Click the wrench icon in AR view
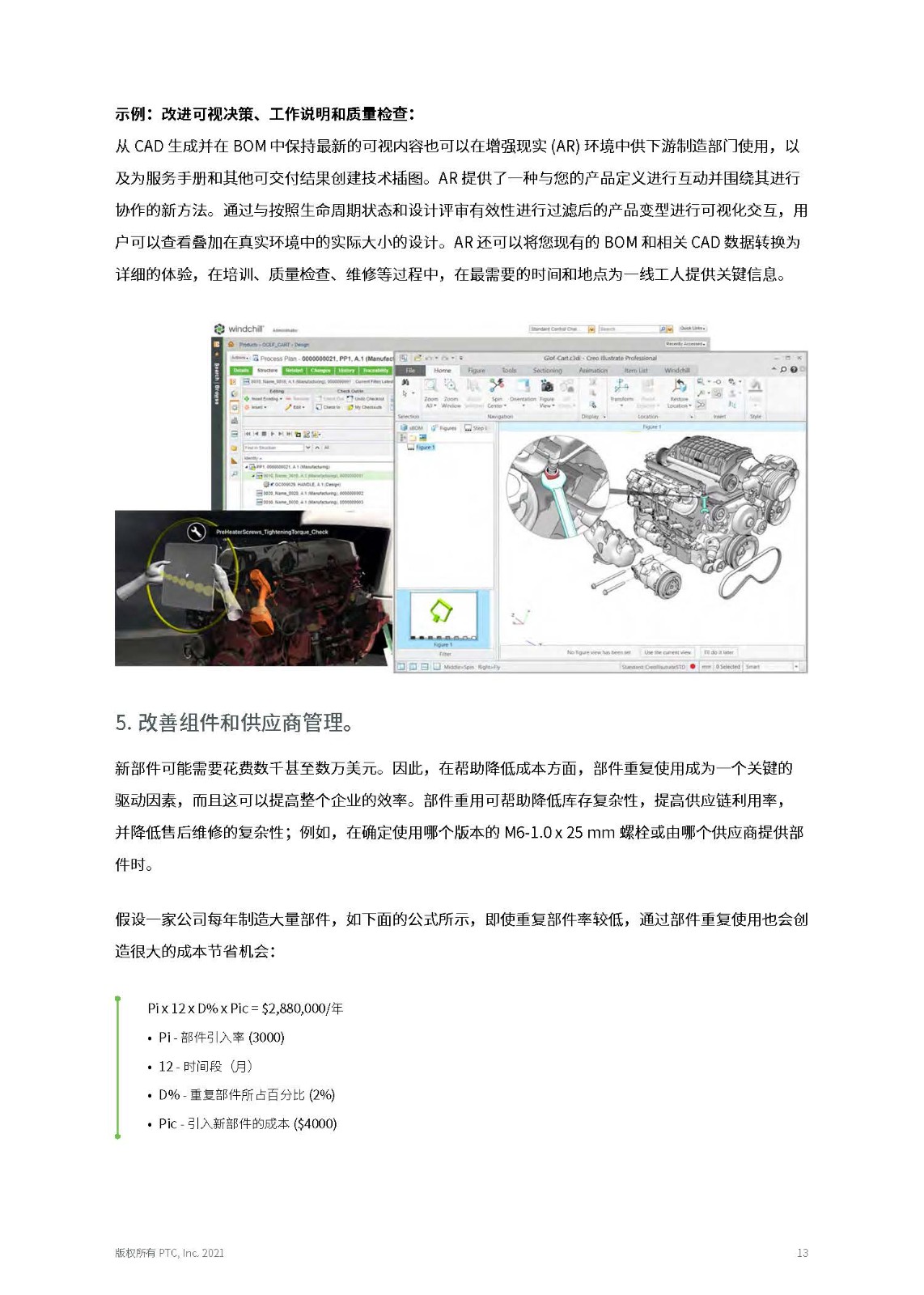The height and width of the screenshot is (1295, 924). click(x=196, y=532)
